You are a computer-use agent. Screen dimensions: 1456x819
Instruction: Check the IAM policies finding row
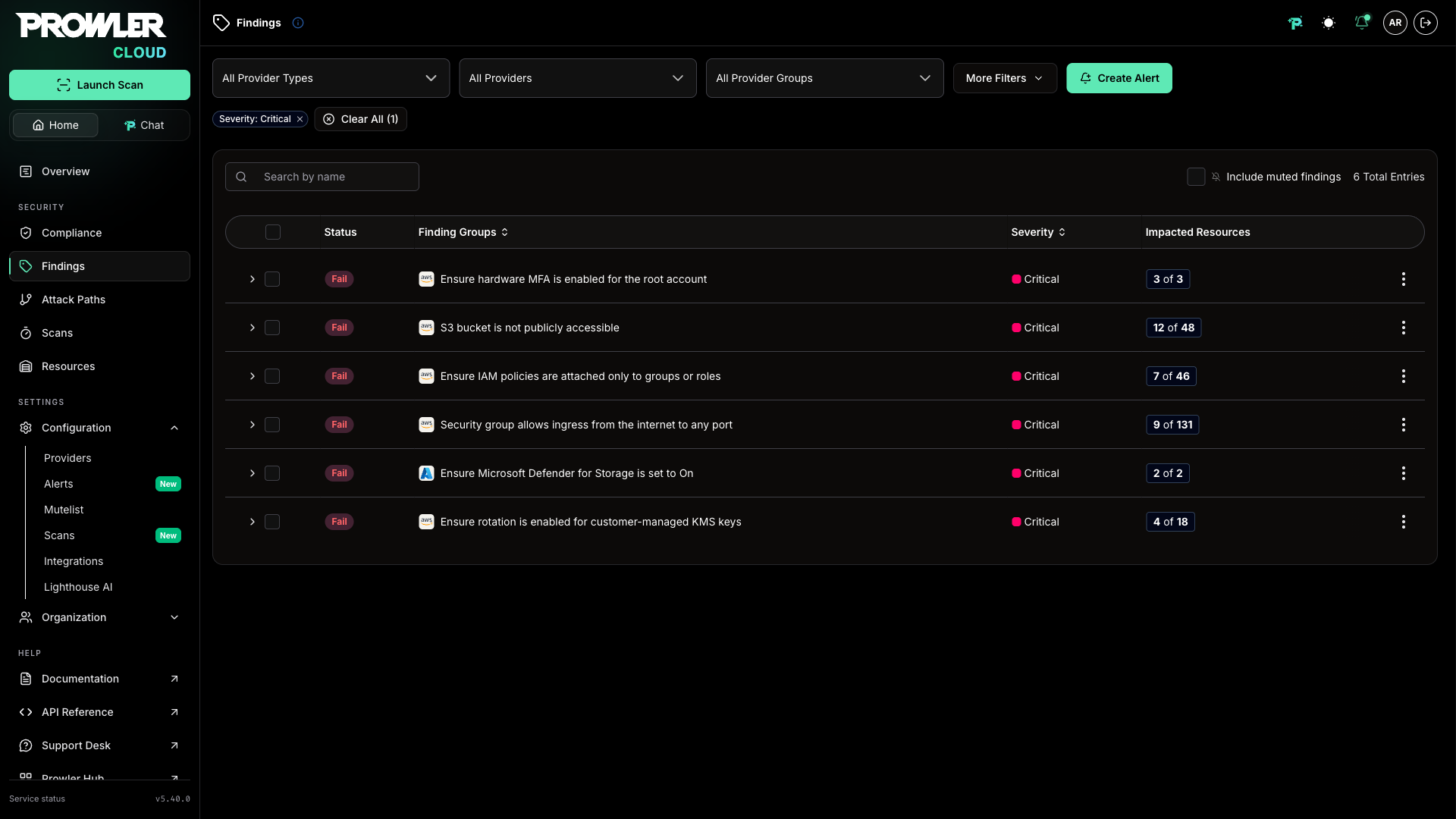point(272,376)
